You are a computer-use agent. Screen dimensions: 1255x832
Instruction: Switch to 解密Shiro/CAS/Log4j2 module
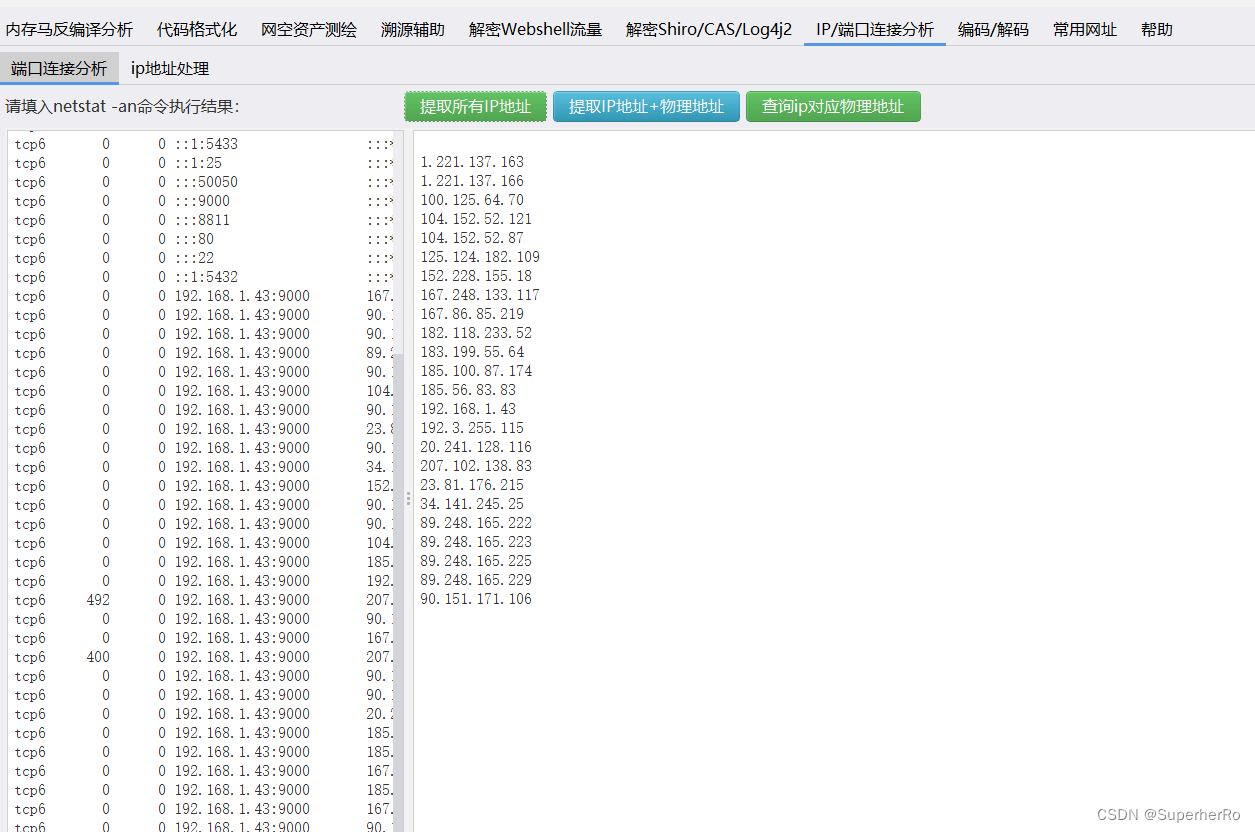click(707, 29)
